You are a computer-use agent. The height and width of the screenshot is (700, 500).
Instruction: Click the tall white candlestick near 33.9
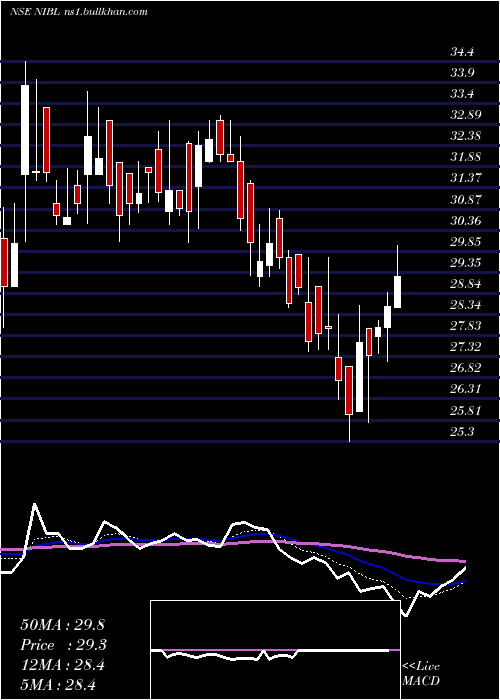click(x=25, y=130)
